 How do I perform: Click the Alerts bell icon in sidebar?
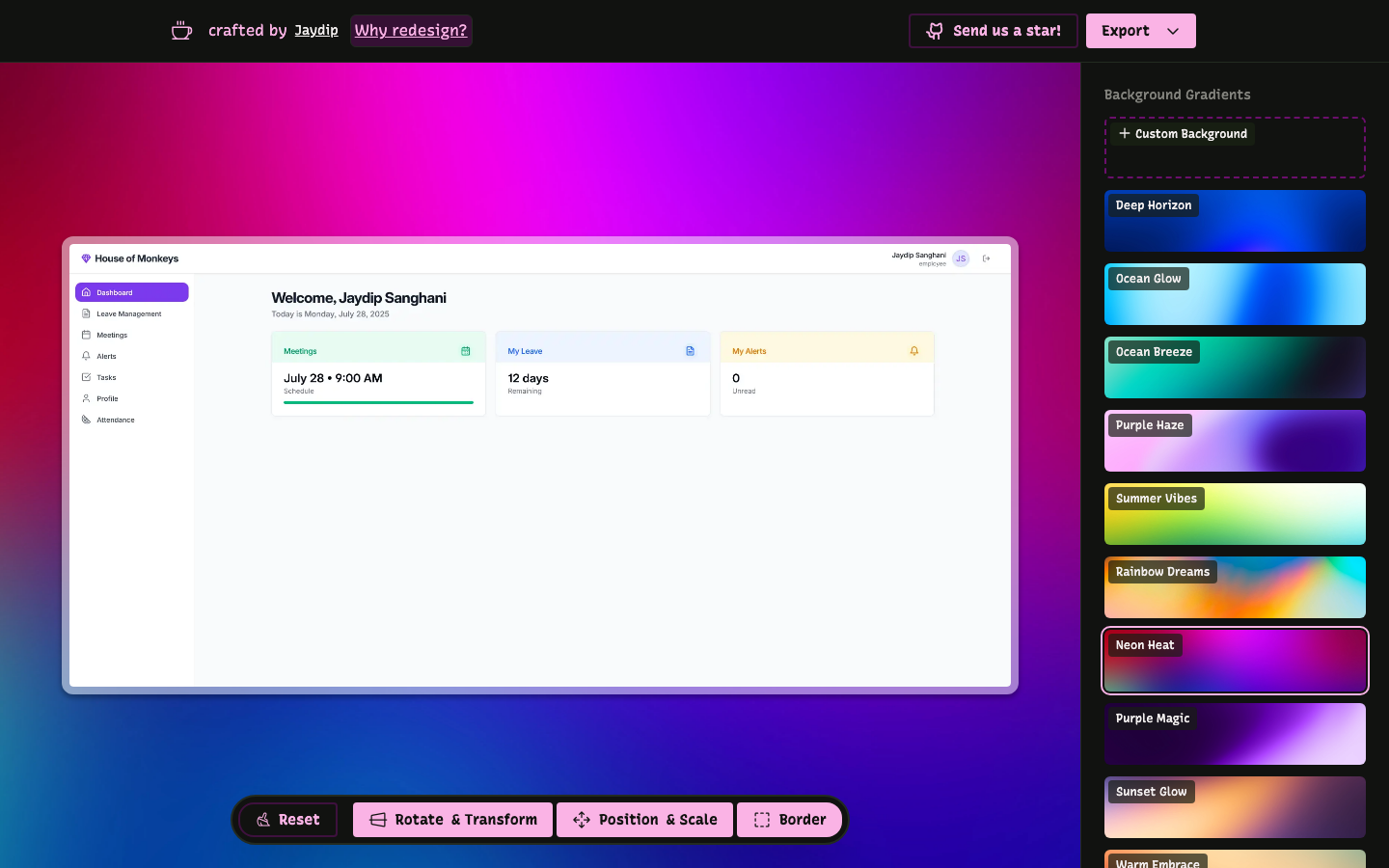86,356
